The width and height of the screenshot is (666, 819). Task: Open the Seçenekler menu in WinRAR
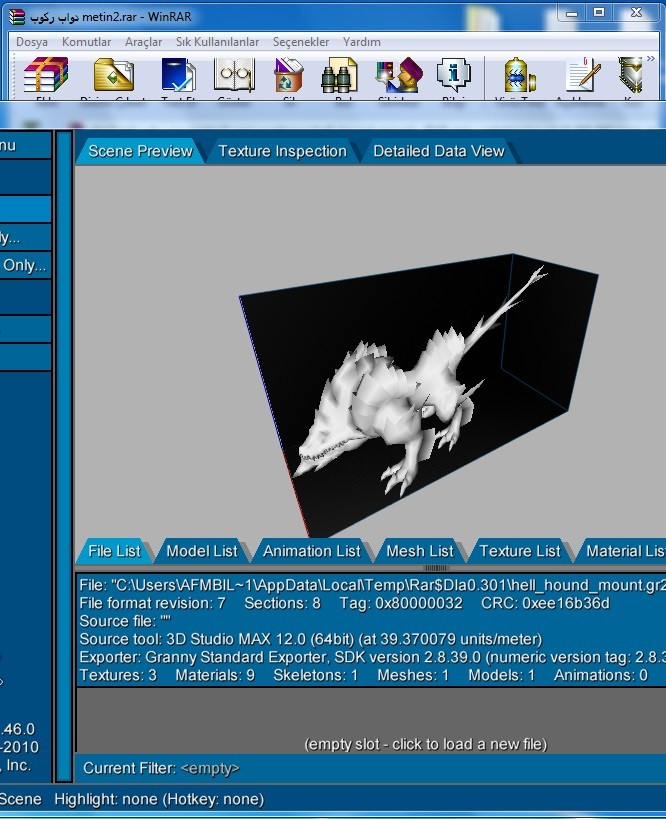[301, 42]
